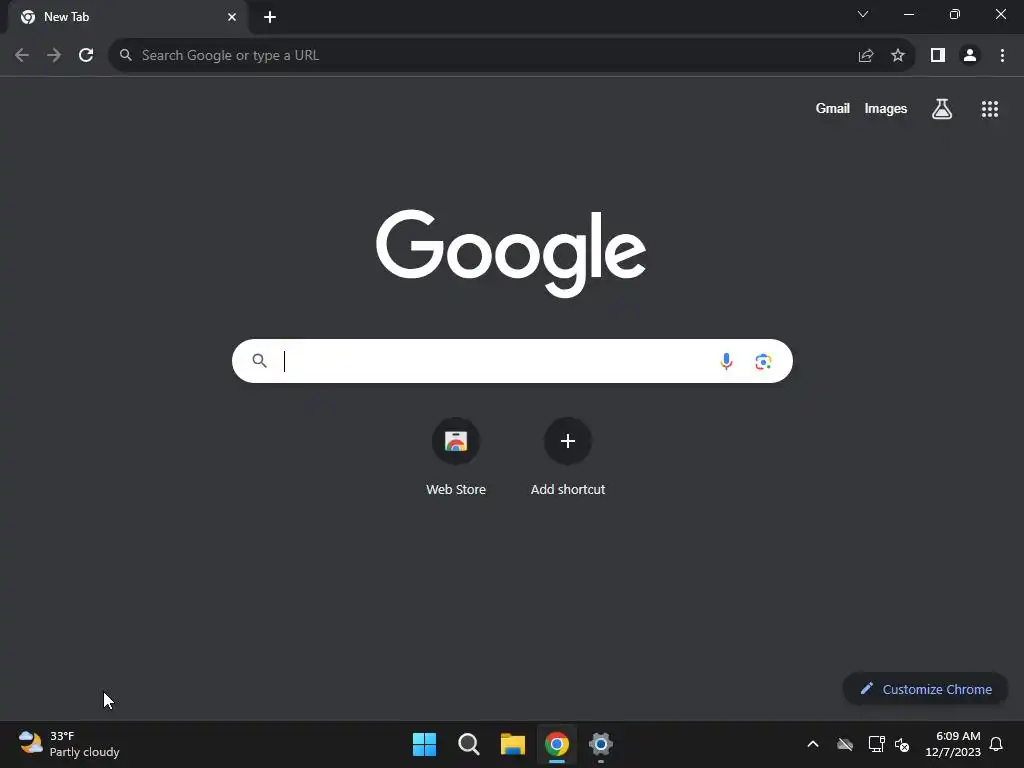This screenshot has width=1024, height=768.
Task: Click the Add shortcut label text
Action: (x=568, y=489)
